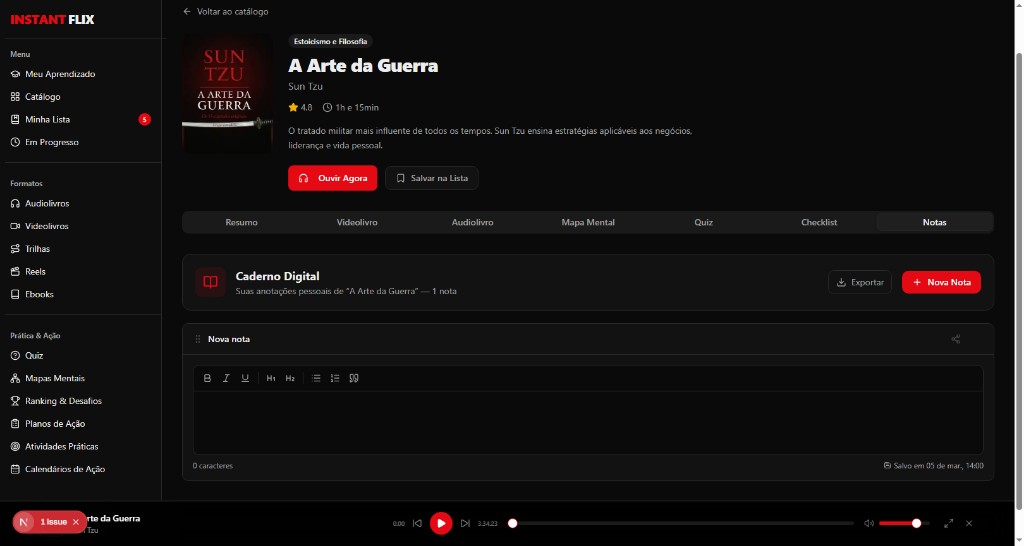Click the author name Sun Tzu

(x=305, y=86)
